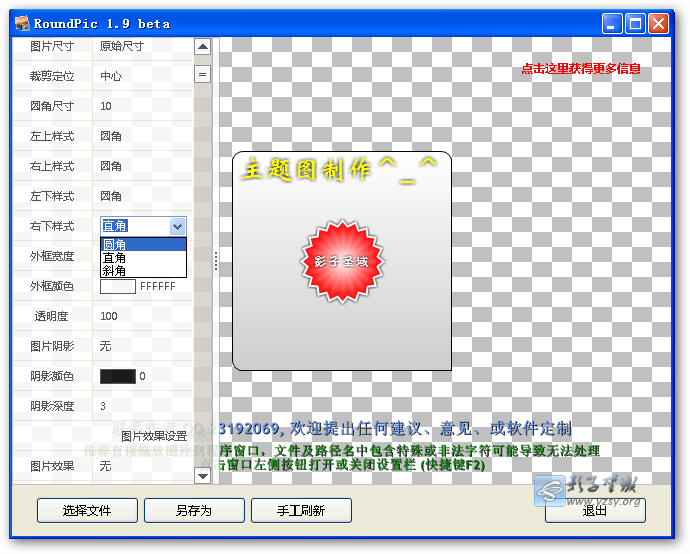The image size is (690, 554).
Task: Click the 裁剪定位 value 中心
Action: 111,76
